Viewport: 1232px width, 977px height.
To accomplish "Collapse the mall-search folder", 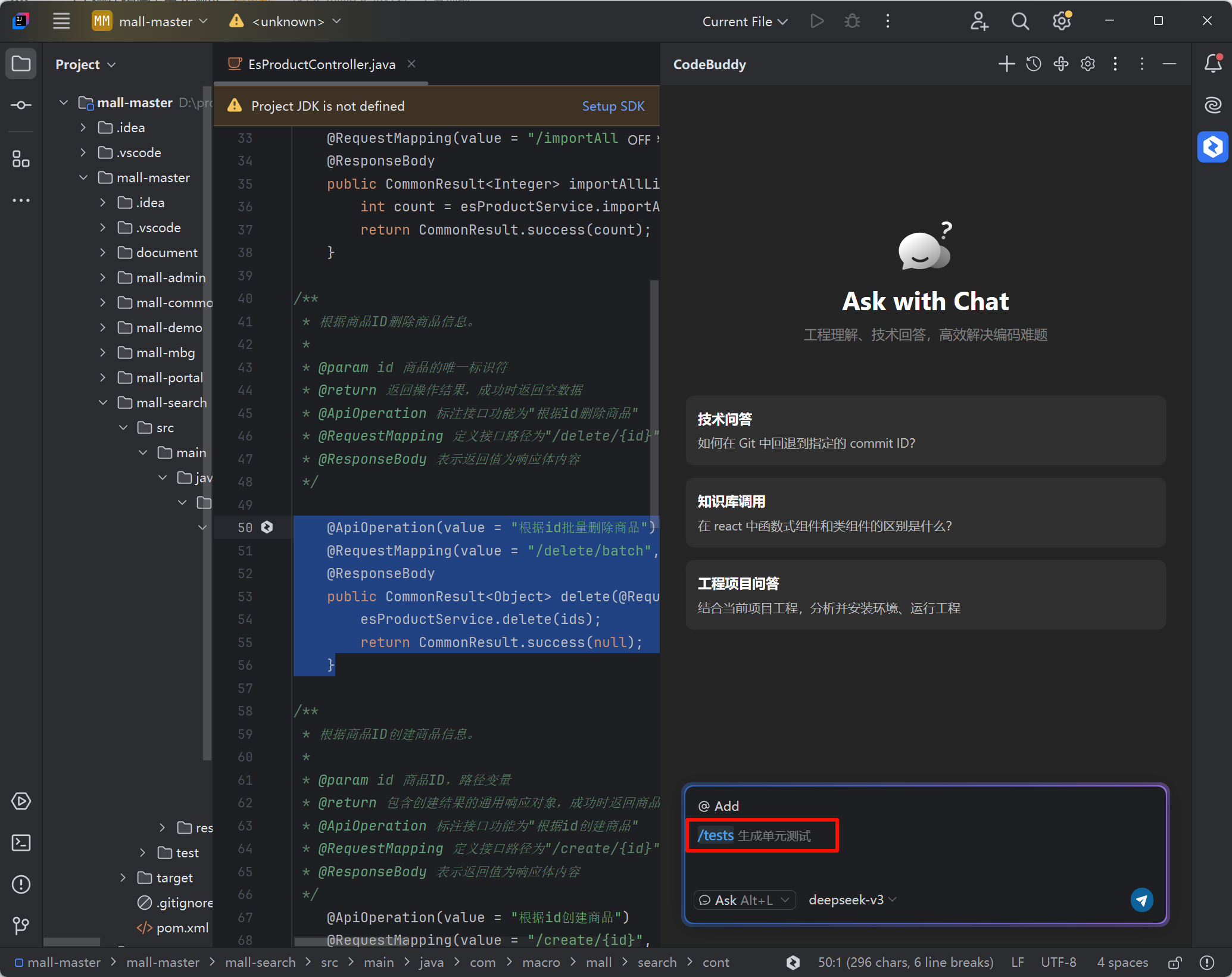I will pyautogui.click(x=103, y=402).
